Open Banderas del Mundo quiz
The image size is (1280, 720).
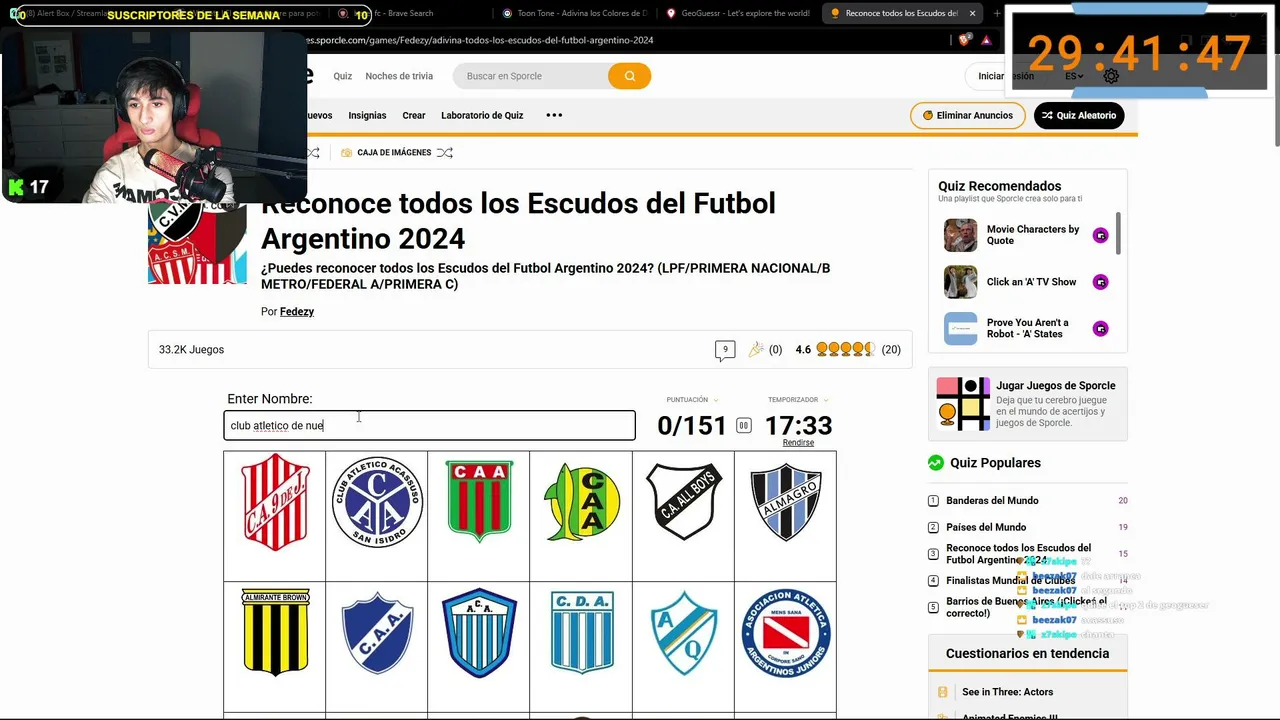pyautogui.click(x=992, y=501)
